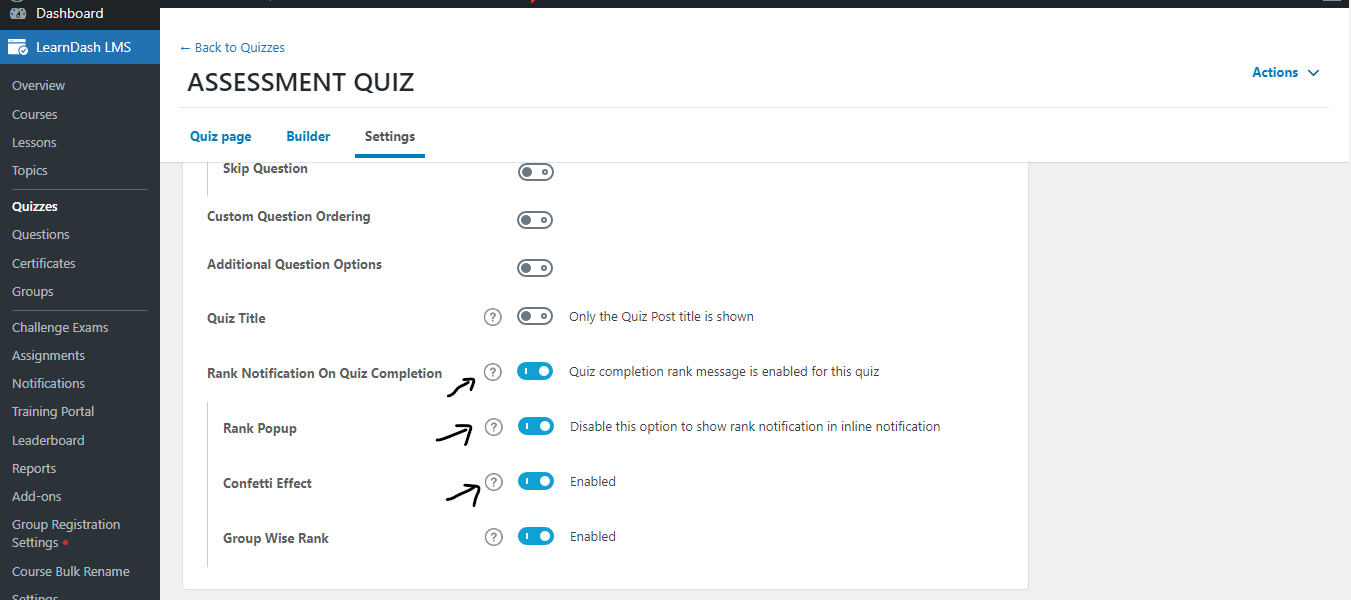Go back to Quizzes link
The image size is (1351, 600).
(x=232, y=47)
